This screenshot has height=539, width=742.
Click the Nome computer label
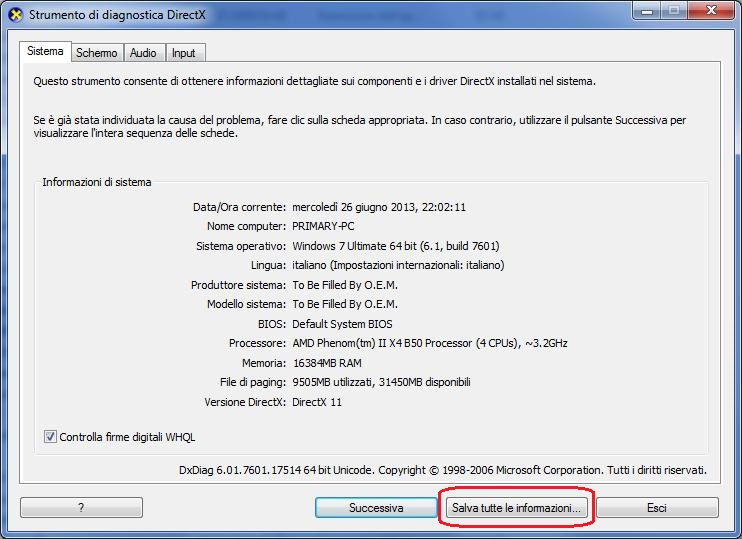coord(247,226)
